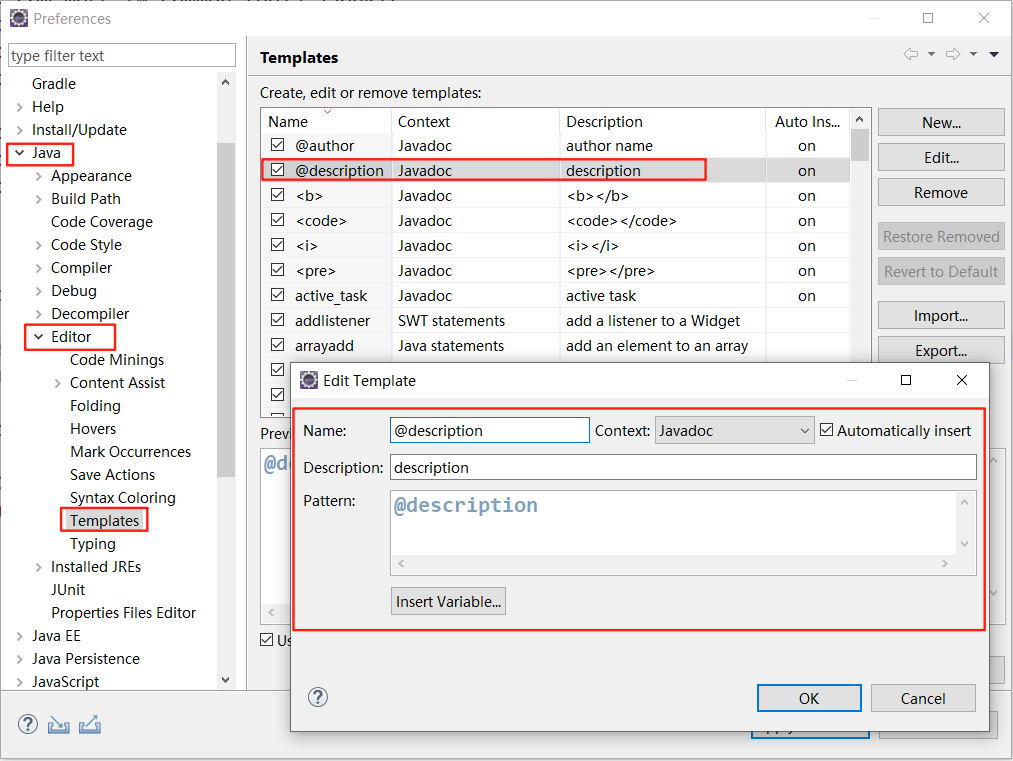Select Syntax Coloring in the tree
1013x761 pixels.
pyautogui.click(x=123, y=497)
